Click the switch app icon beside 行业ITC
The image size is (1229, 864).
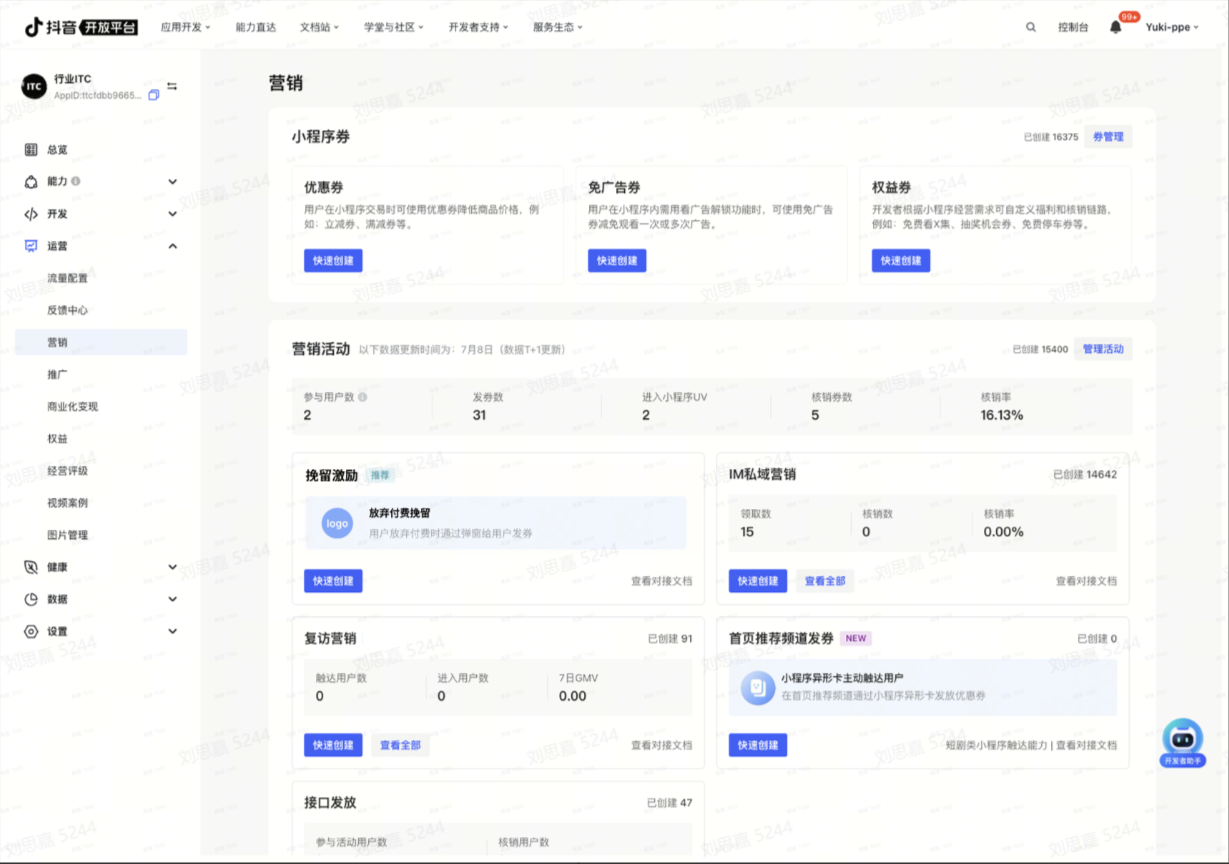[x=172, y=86]
